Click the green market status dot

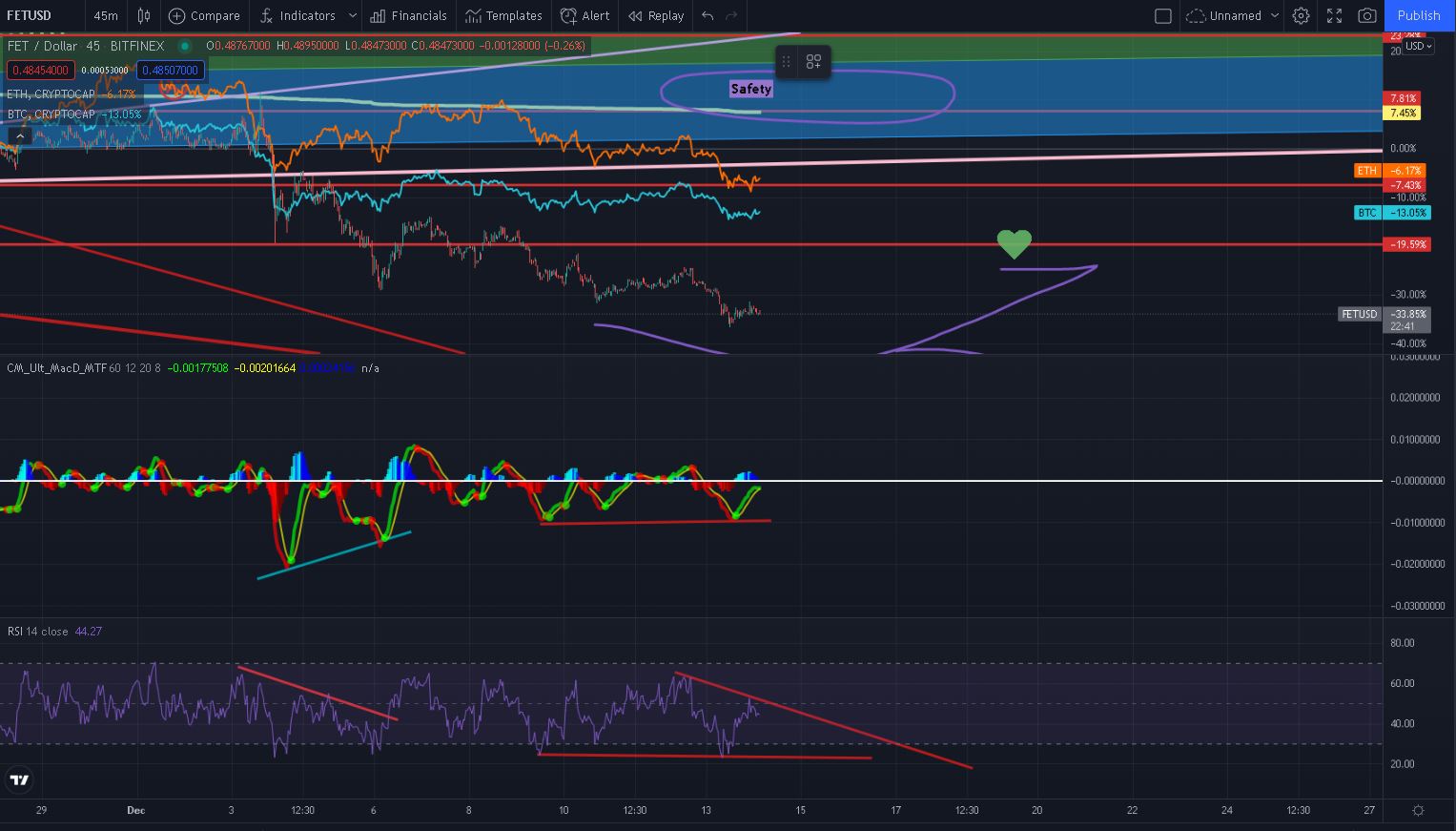[184, 46]
